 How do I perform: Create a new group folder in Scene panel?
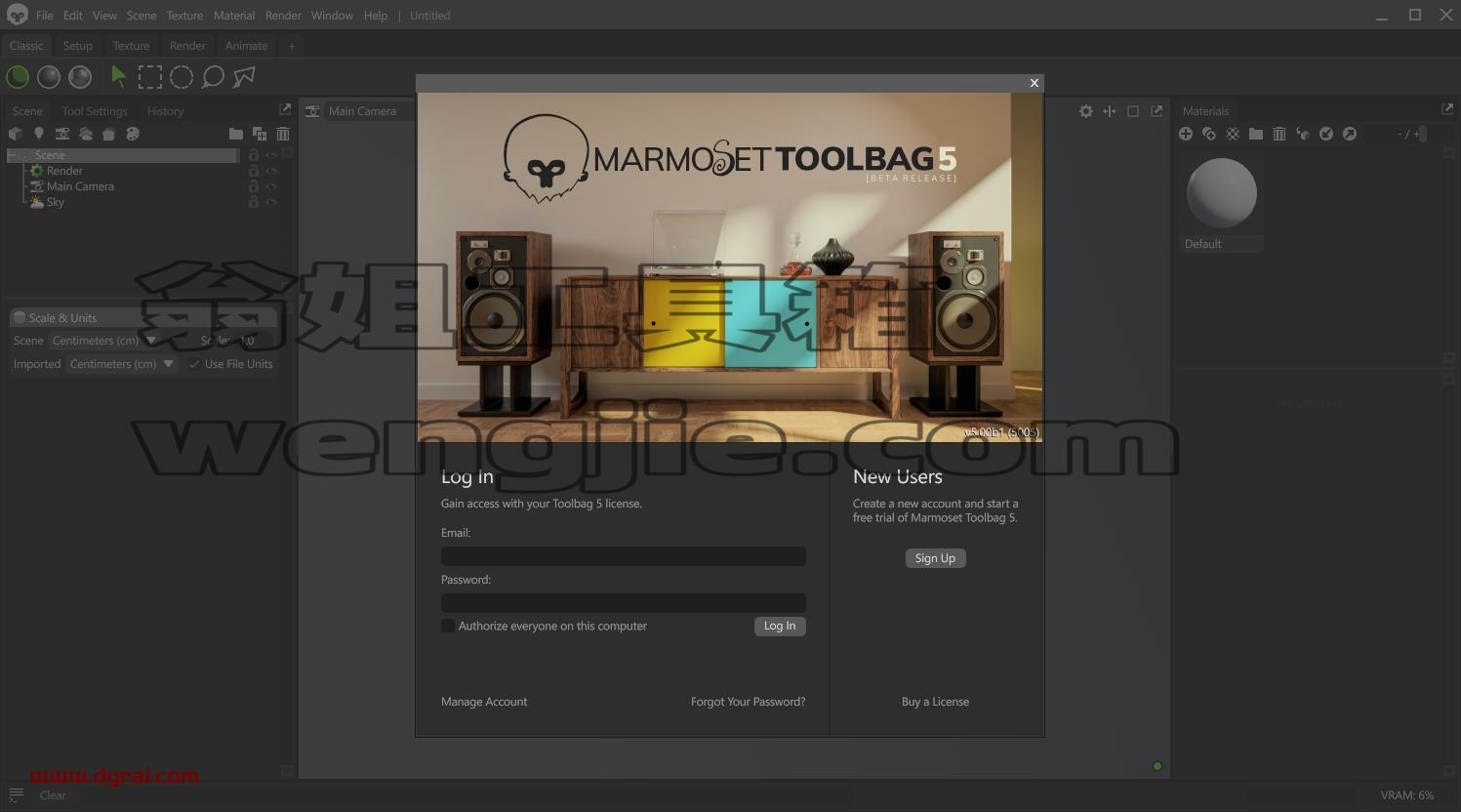[x=235, y=134]
